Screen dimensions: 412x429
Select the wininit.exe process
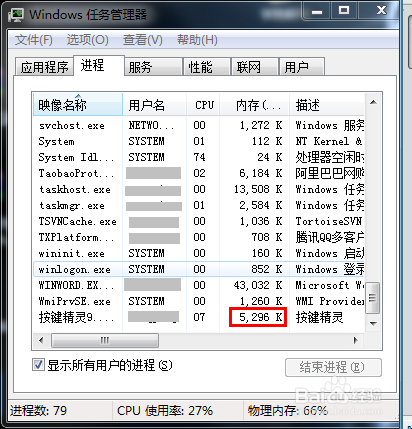pyautogui.click(x=71, y=253)
